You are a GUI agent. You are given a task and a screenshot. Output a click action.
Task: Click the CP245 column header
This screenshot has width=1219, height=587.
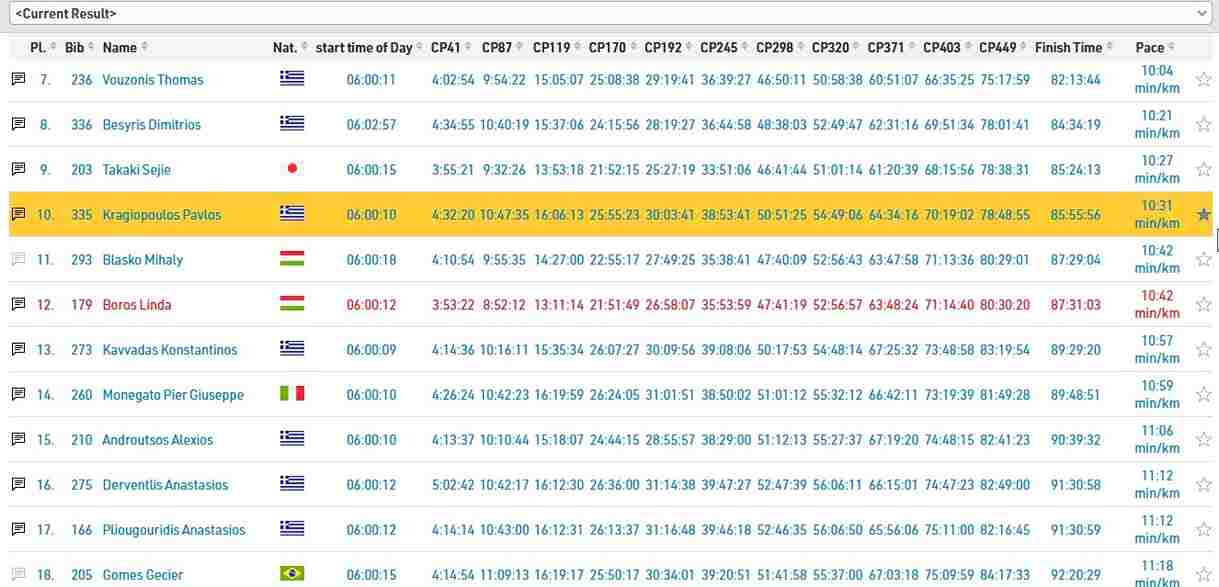(x=718, y=47)
